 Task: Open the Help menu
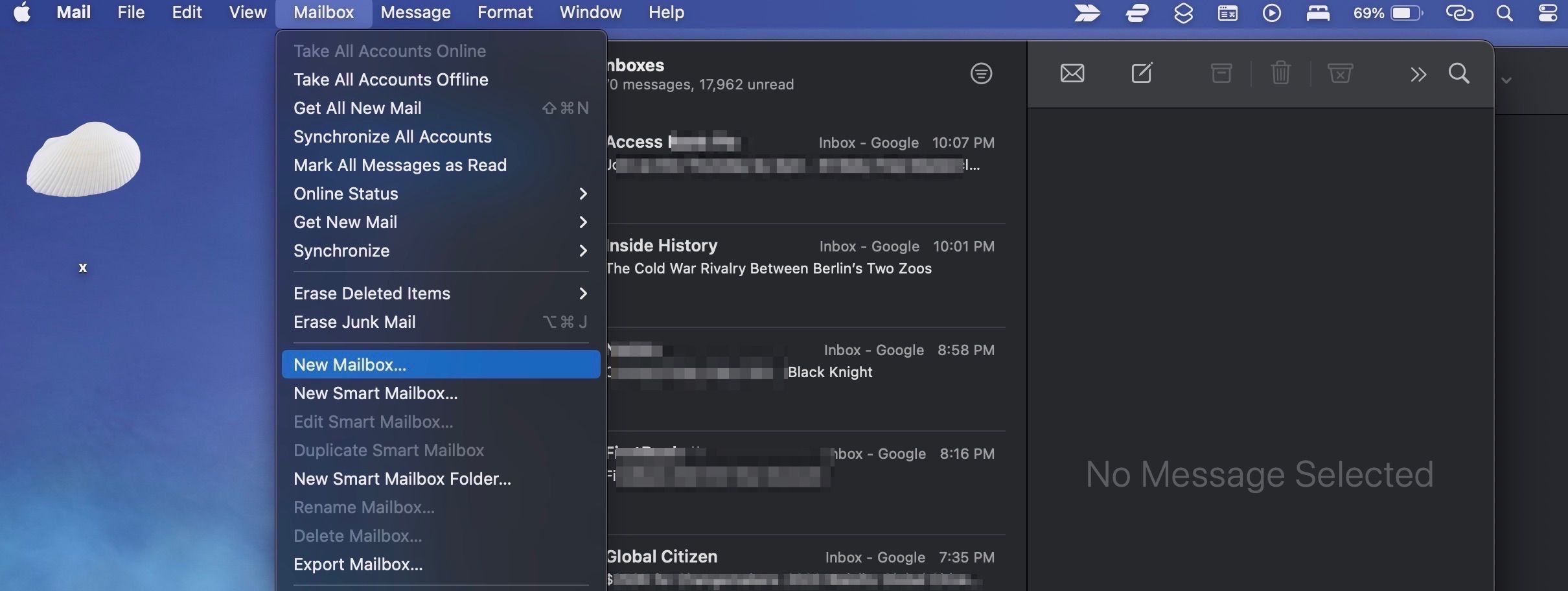tap(666, 12)
